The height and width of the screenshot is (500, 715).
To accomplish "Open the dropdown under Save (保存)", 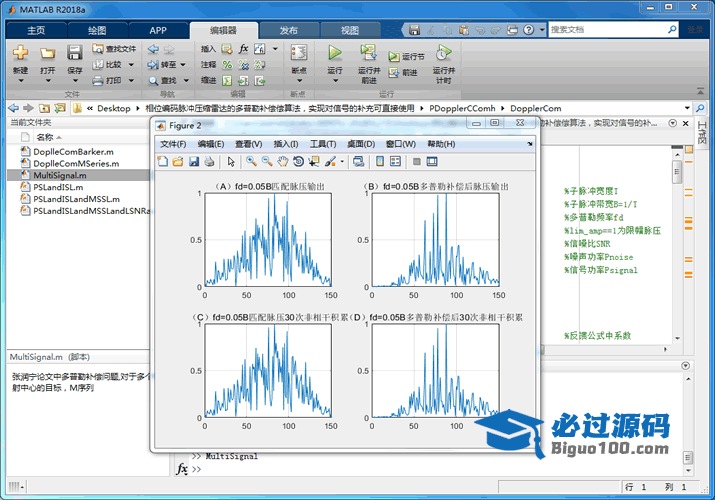I will click(75, 81).
